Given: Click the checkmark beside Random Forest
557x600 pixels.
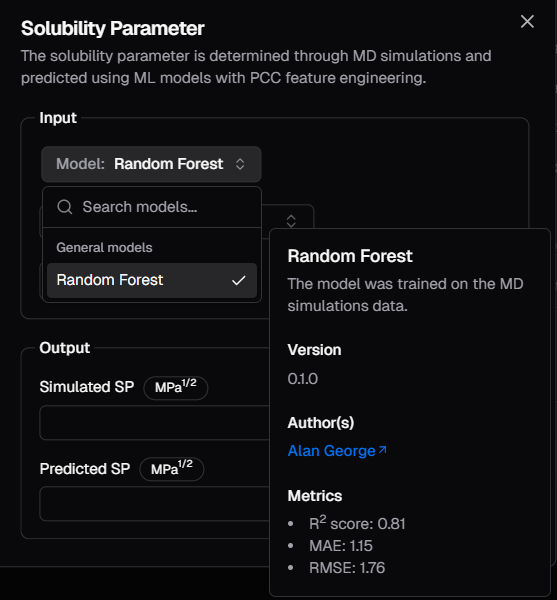Looking at the screenshot, I should coord(238,280).
